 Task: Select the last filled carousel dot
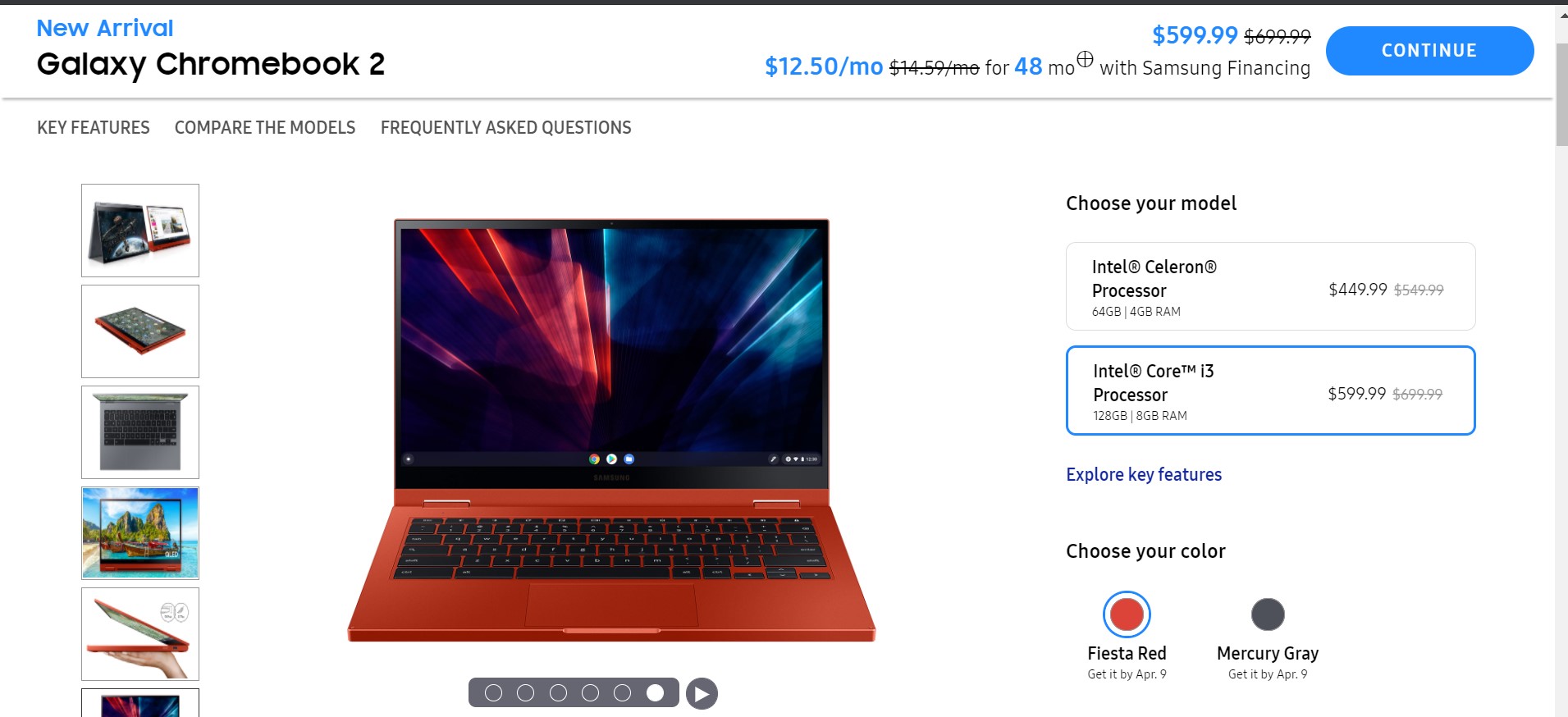coord(655,693)
